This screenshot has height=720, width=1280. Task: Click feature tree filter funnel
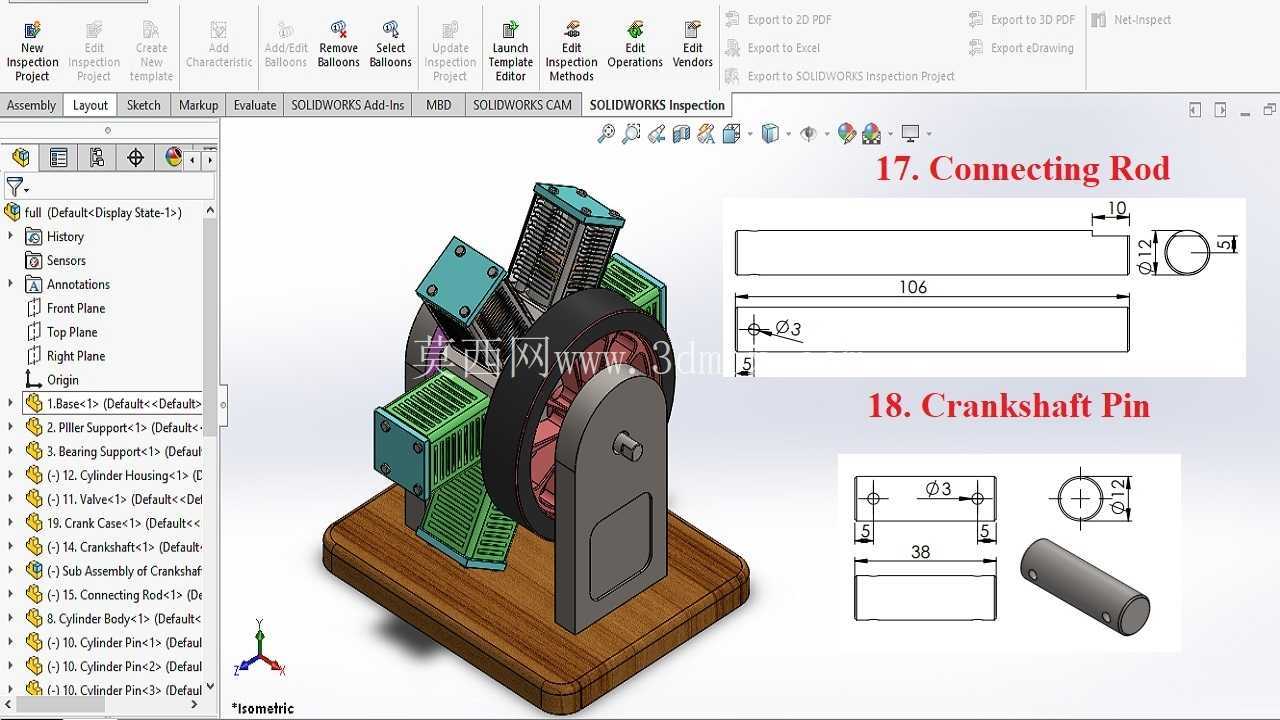click(15, 186)
